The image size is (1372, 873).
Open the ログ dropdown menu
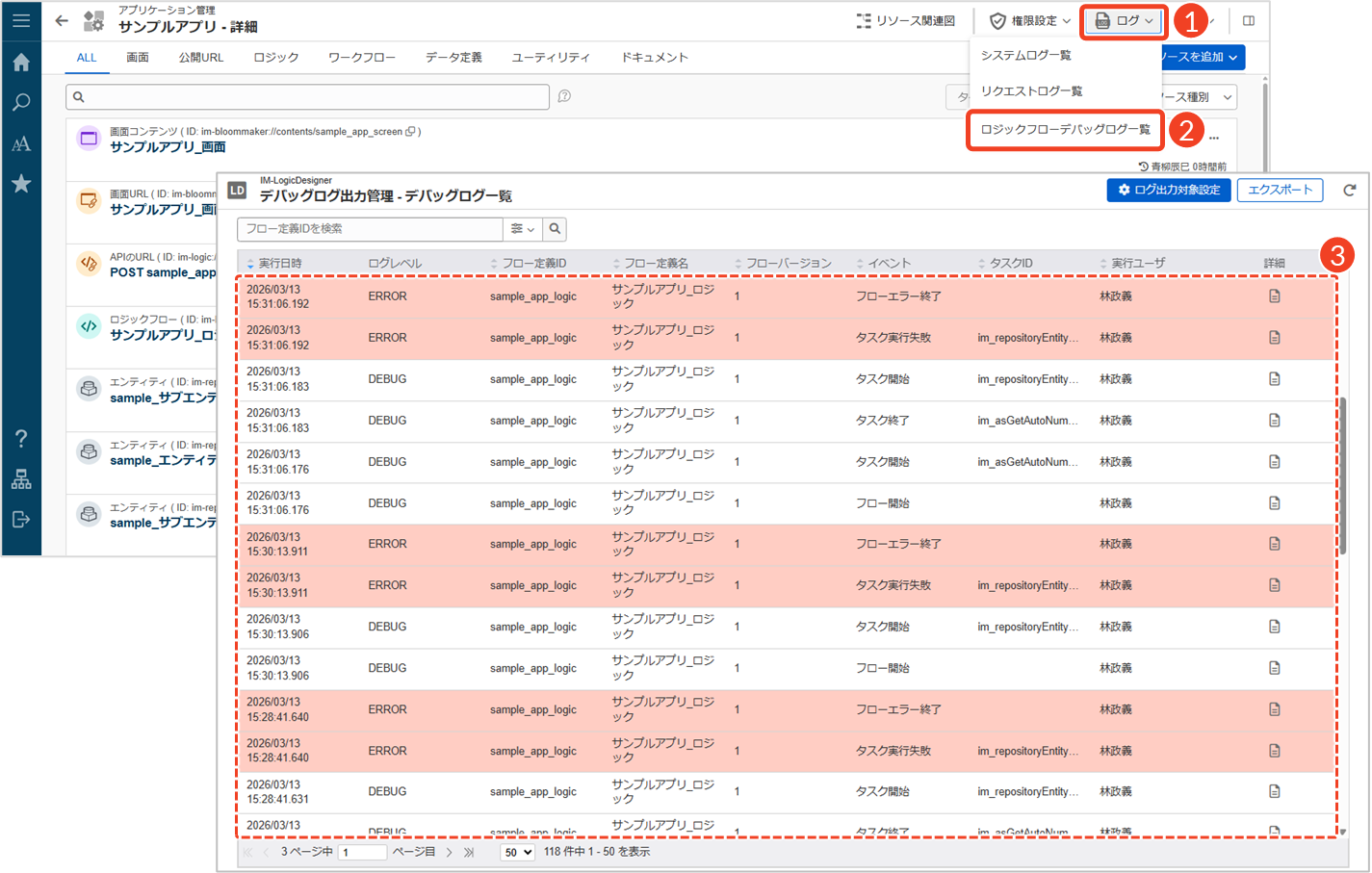[x=1125, y=20]
